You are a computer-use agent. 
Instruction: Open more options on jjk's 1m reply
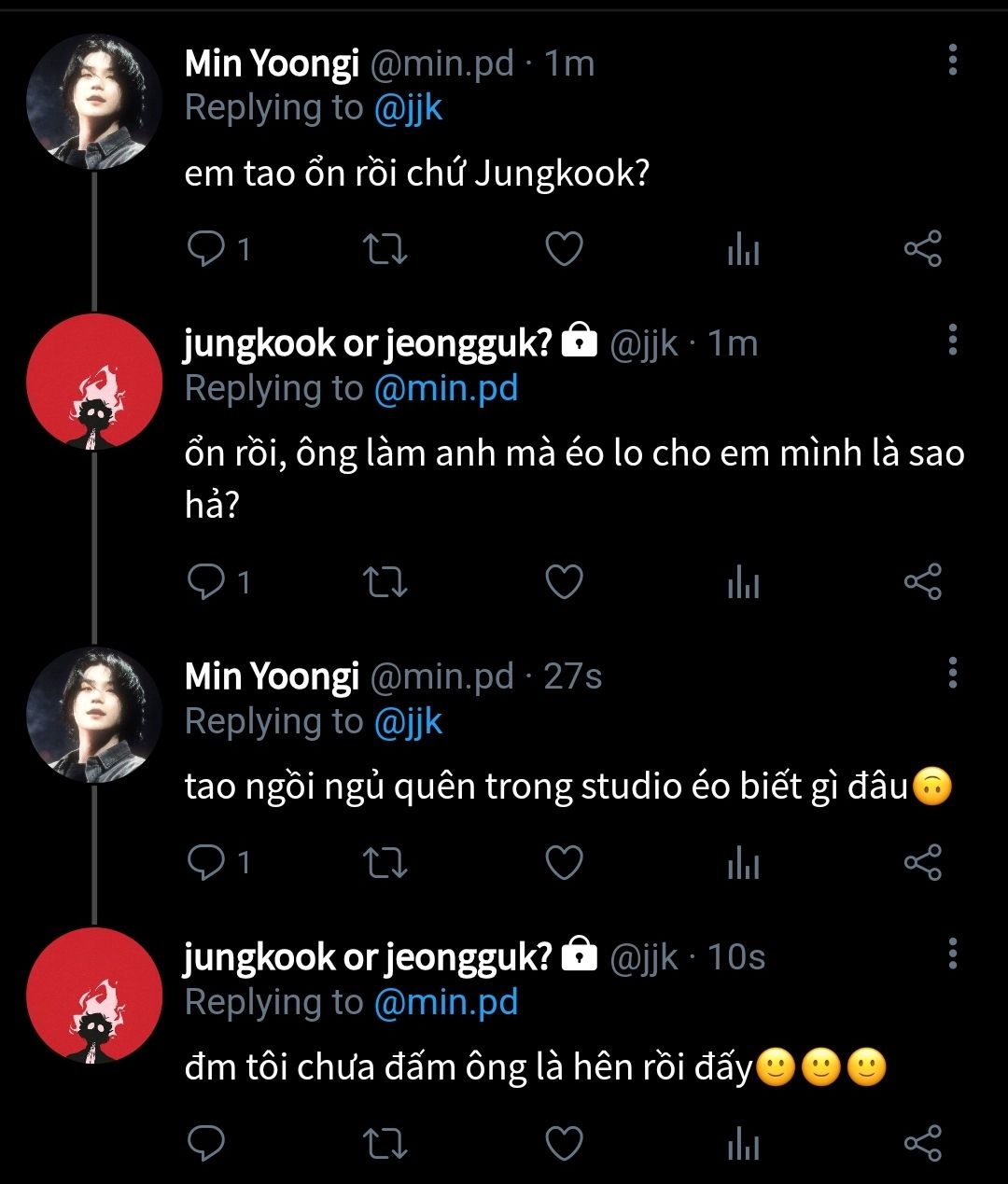point(953,341)
